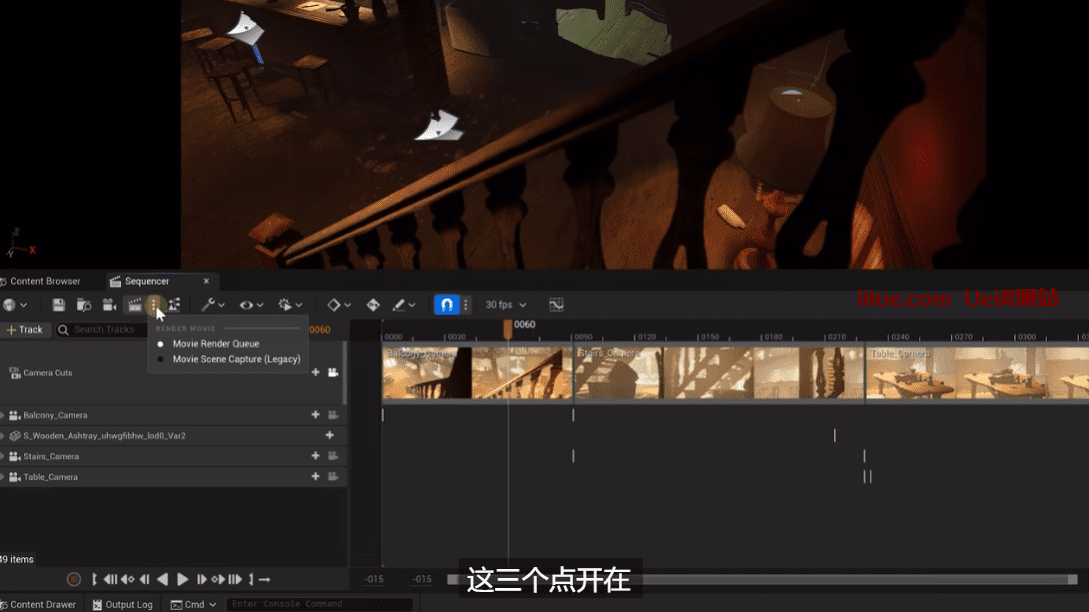Open the Output Log tab
Screen dimensions: 1089x612
[x=123, y=604]
